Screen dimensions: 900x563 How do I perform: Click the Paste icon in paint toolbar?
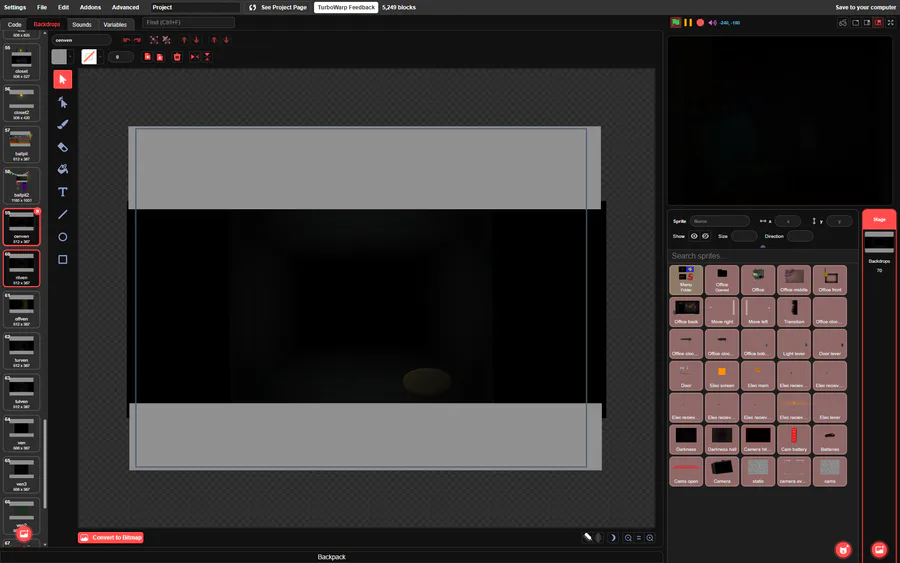tap(160, 57)
